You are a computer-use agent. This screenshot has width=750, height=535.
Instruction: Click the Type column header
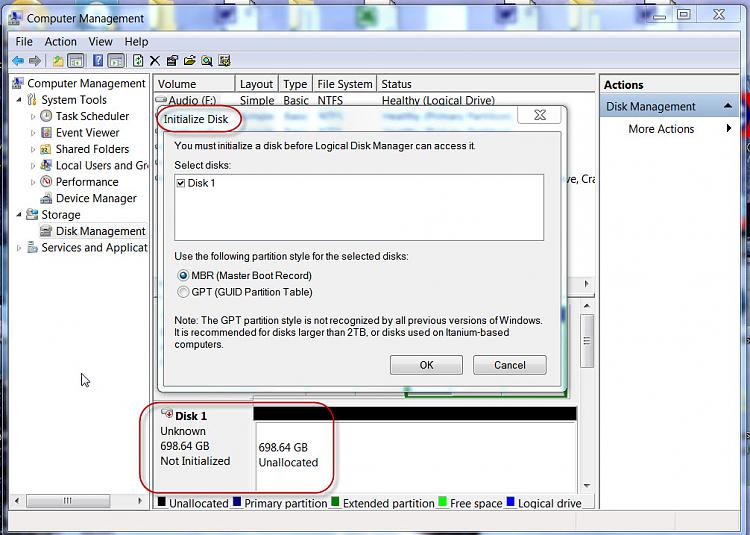295,84
